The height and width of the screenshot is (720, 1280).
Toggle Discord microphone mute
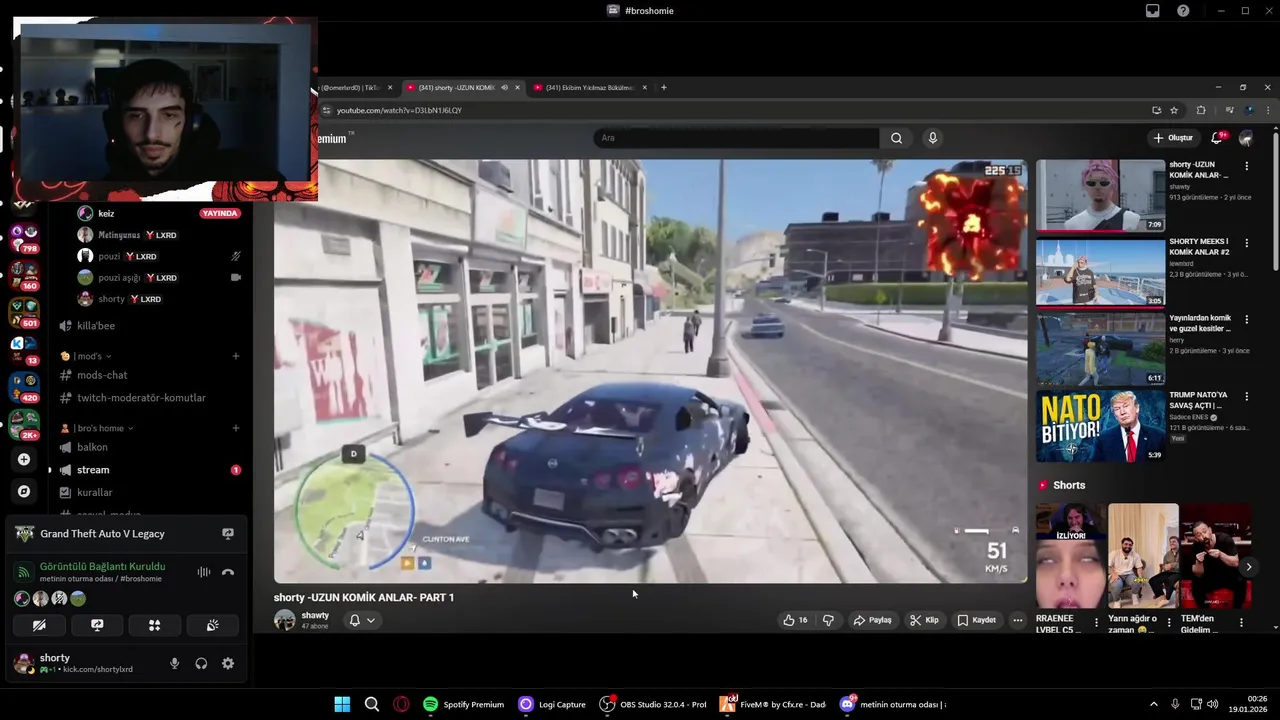(x=174, y=663)
